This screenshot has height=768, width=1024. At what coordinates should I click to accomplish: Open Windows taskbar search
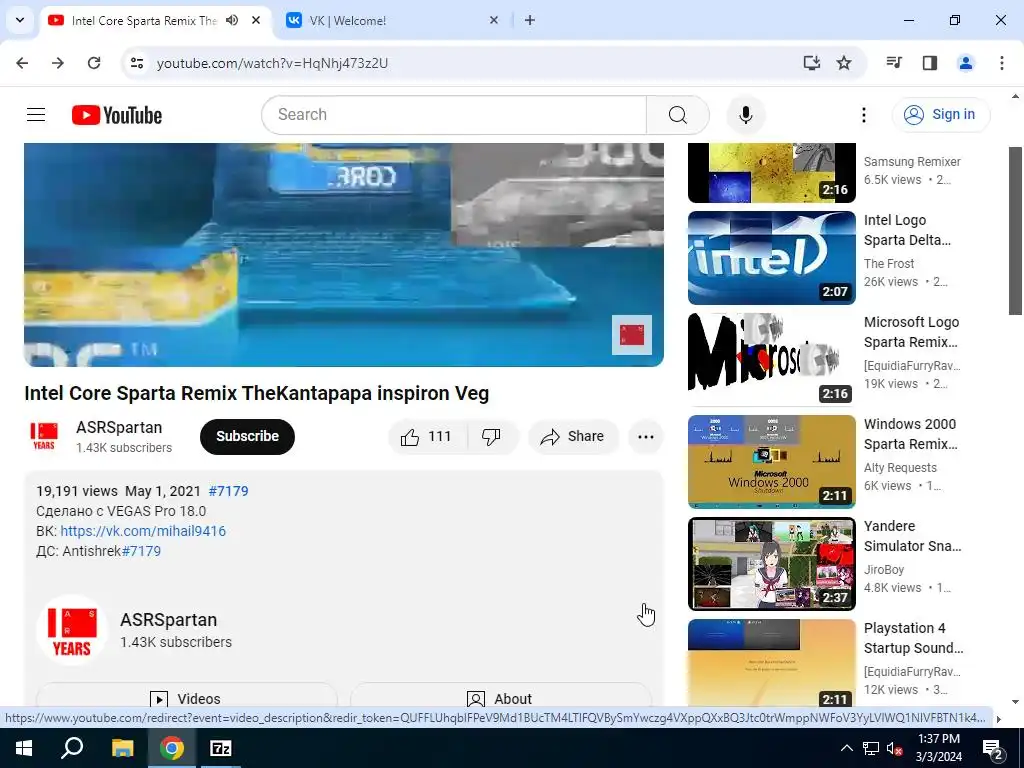click(72, 748)
